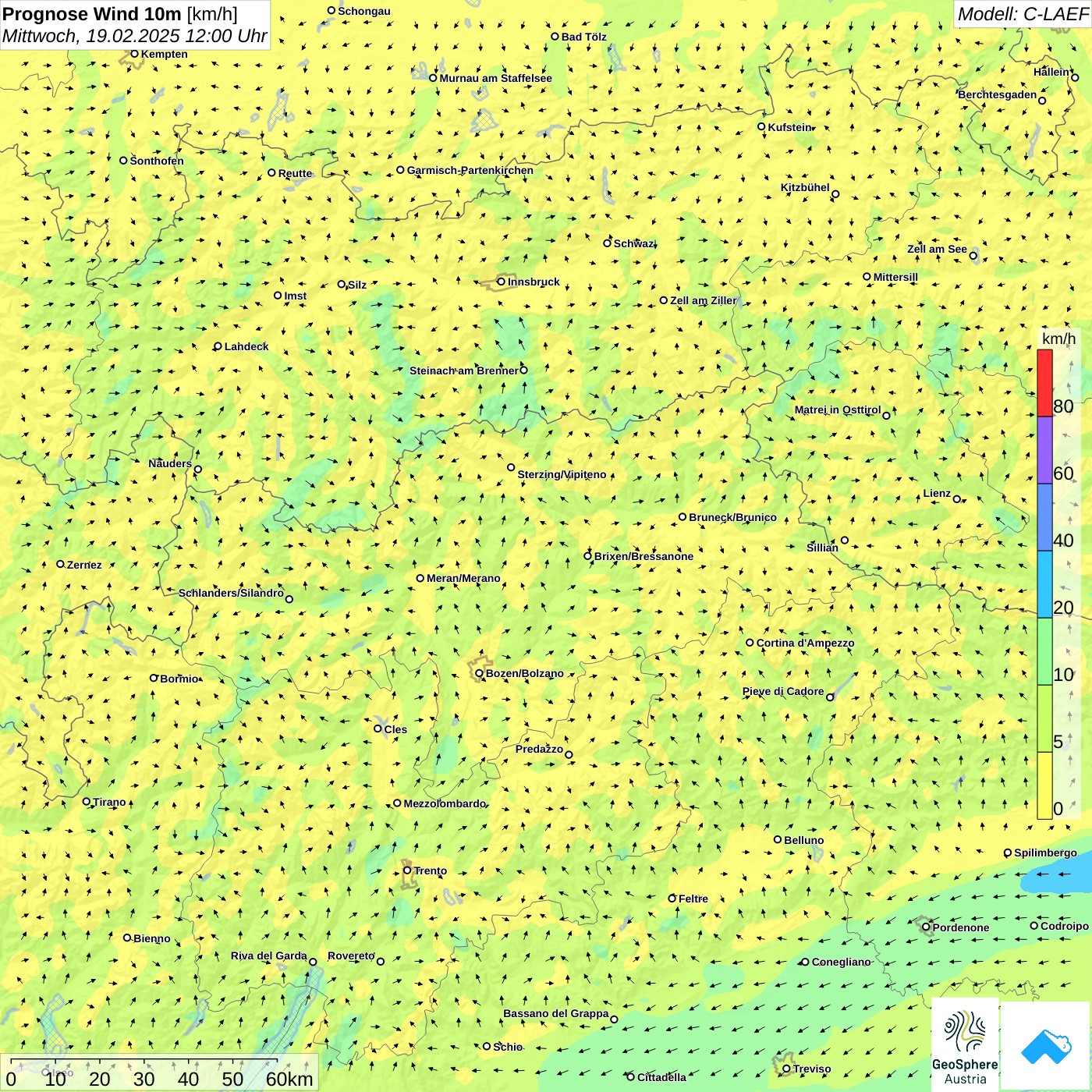
Task: Click the 'Mezzolombardo' label
Action: 445,803
